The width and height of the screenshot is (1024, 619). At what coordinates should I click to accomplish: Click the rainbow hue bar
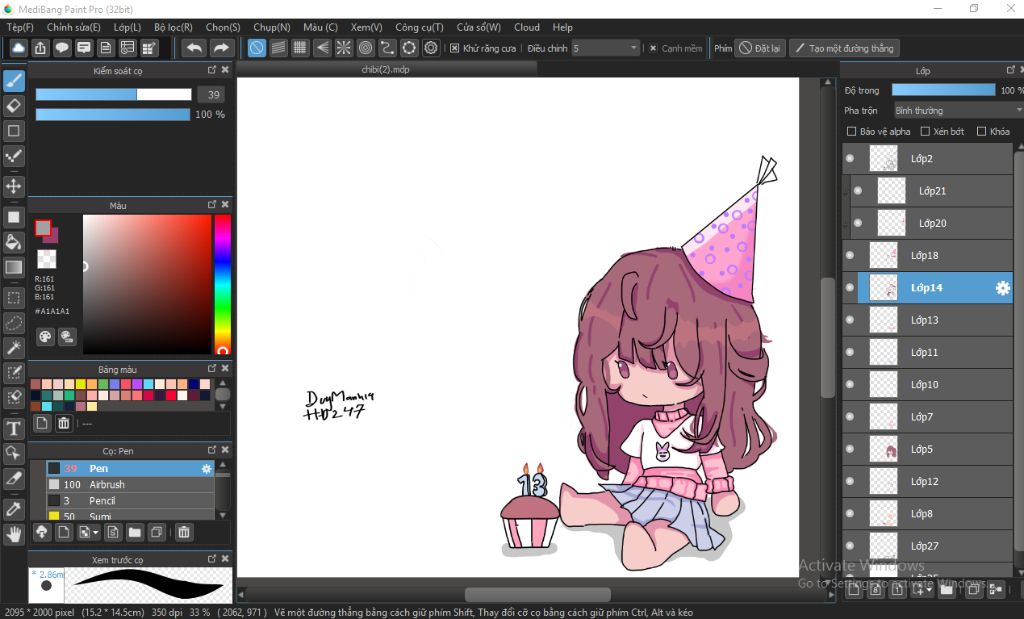[222, 284]
